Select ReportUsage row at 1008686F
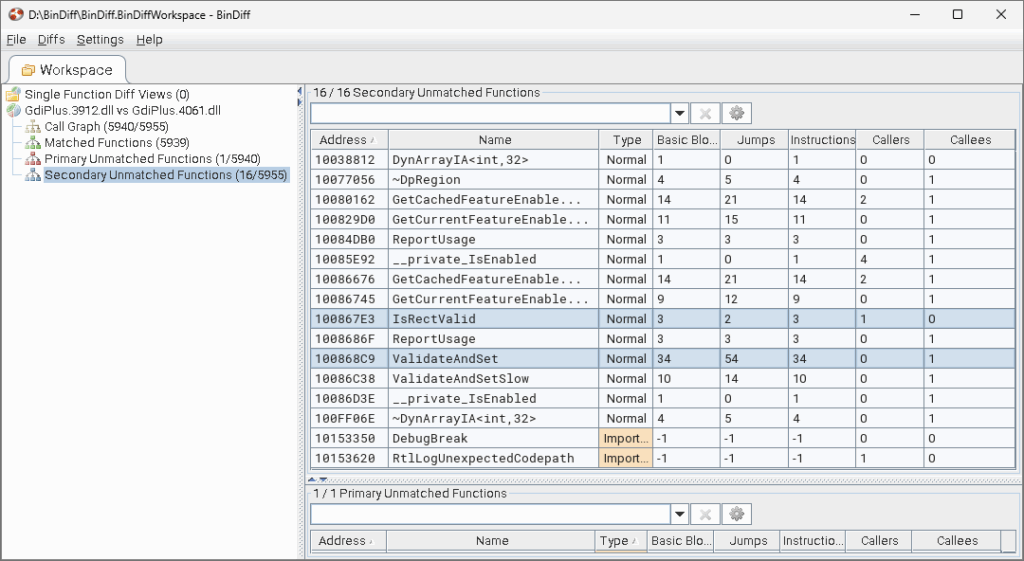 (663, 339)
